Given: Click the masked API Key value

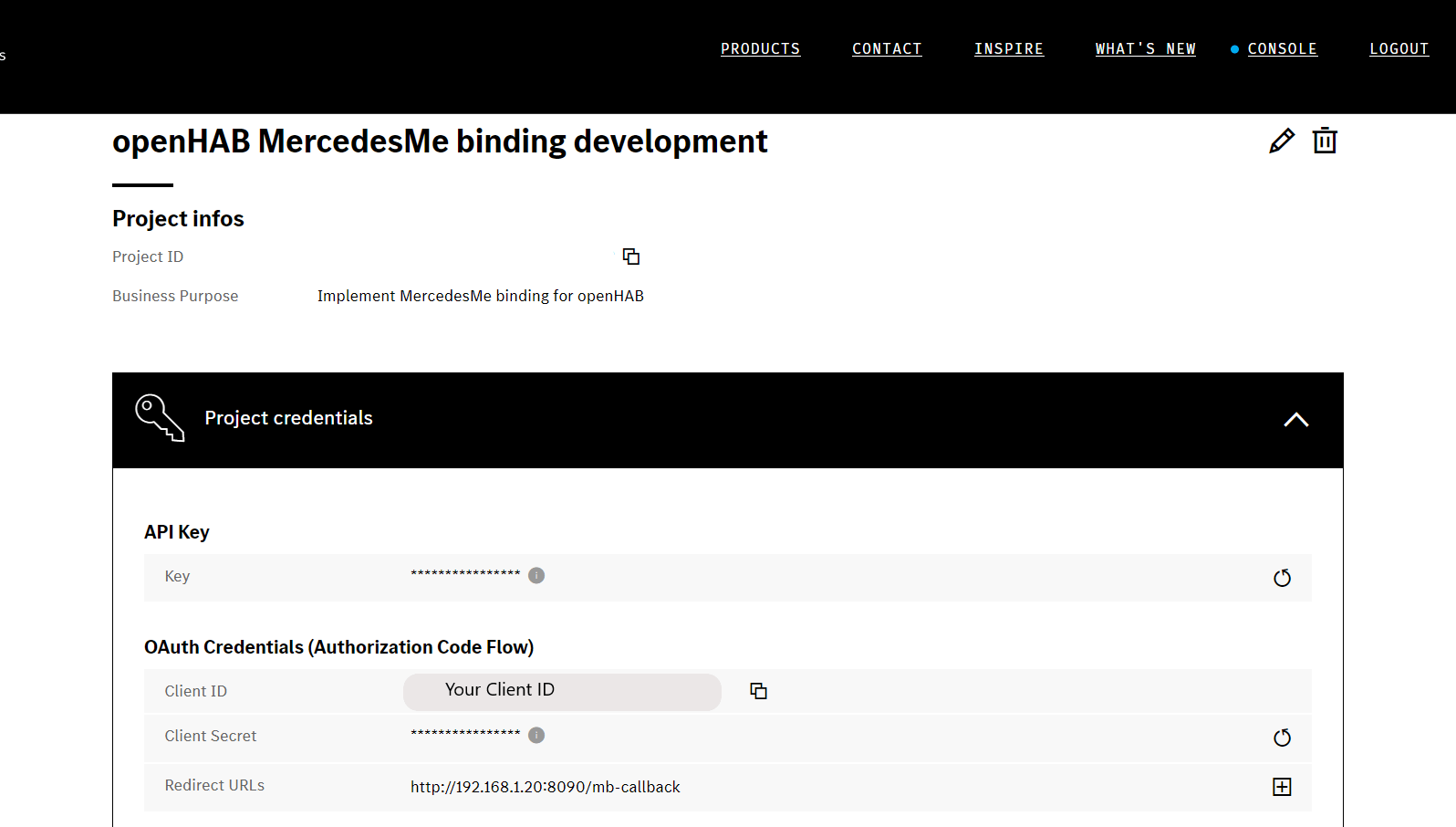Looking at the screenshot, I should tap(465, 574).
